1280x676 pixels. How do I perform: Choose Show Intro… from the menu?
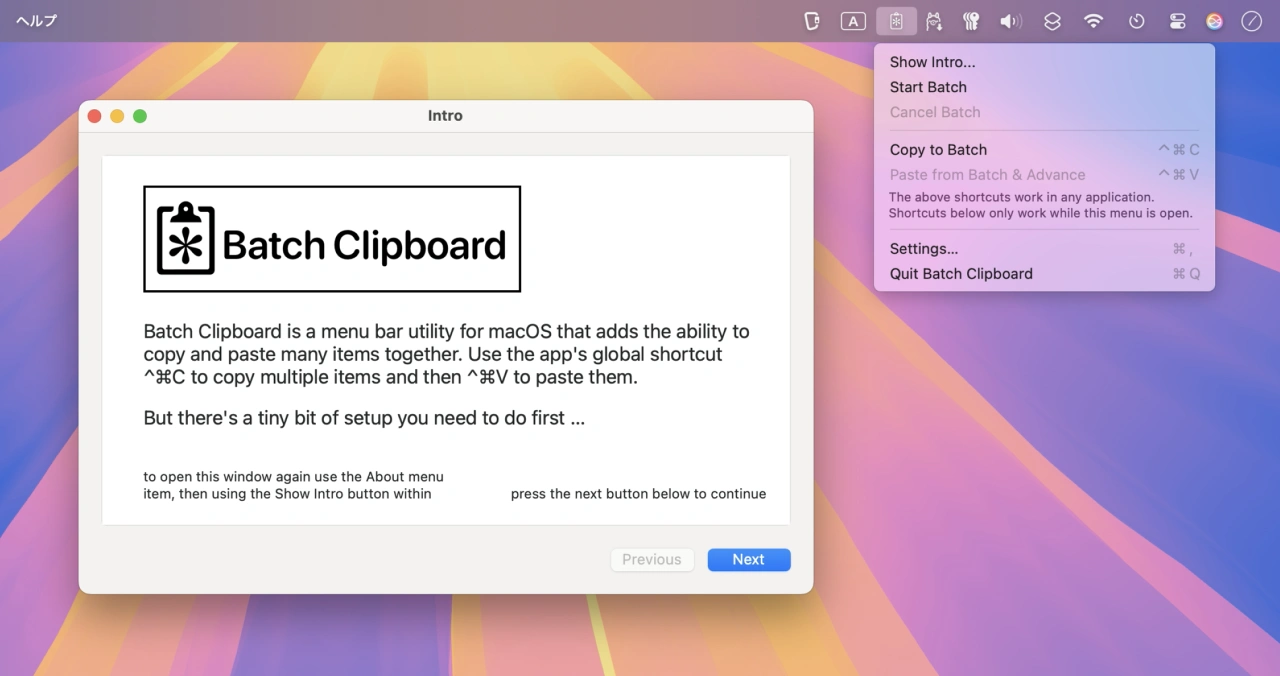pyautogui.click(x=932, y=62)
